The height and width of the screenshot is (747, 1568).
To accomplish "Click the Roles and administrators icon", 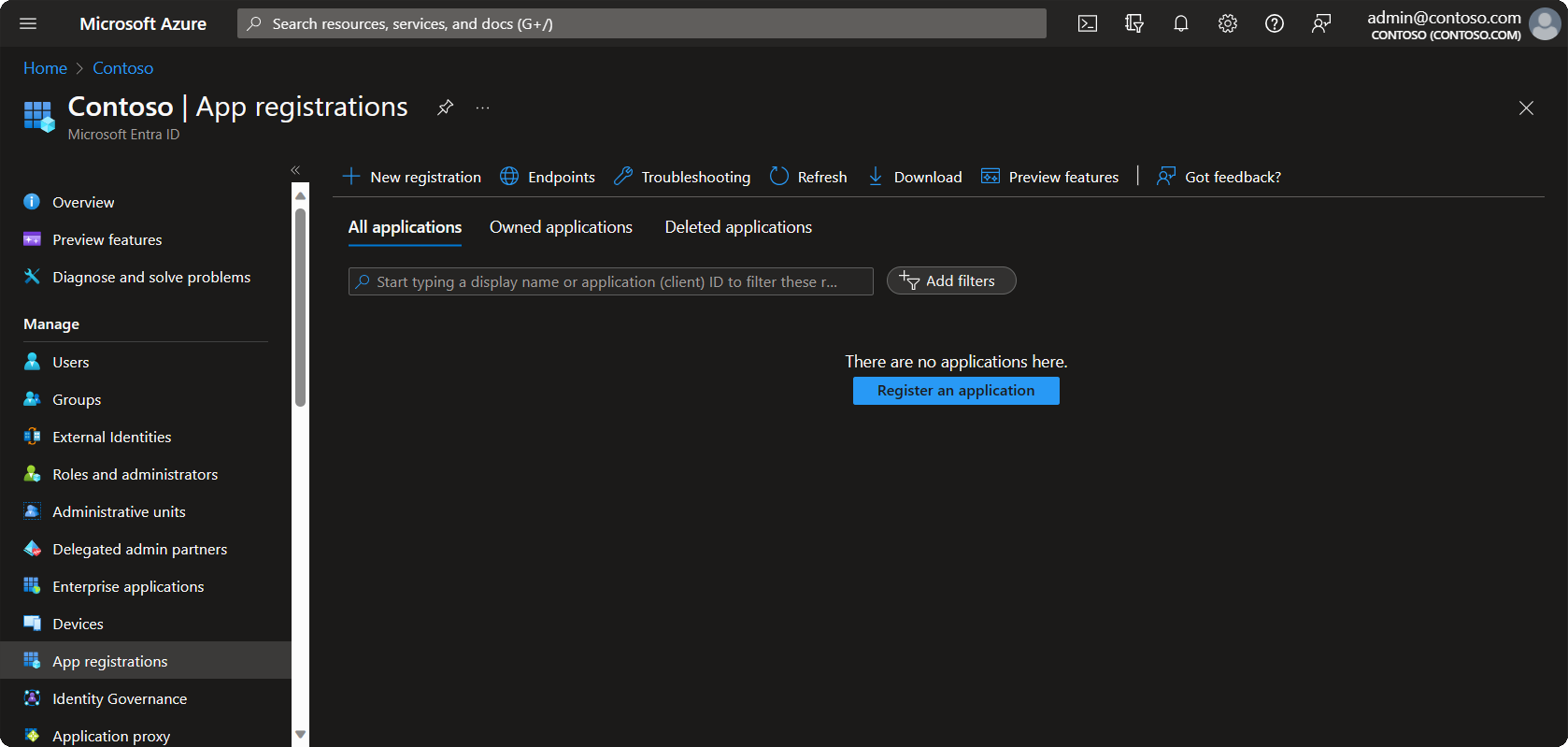I will pos(32,474).
